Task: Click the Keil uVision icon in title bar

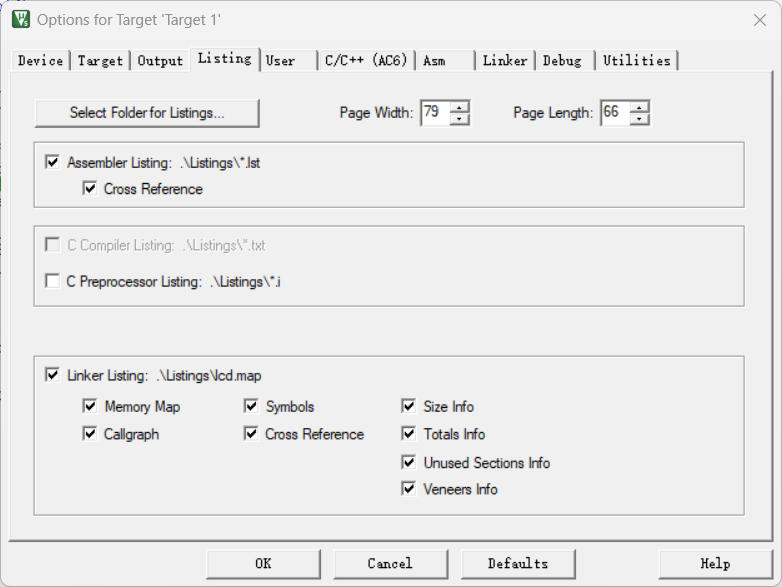Action: pos(20,19)
